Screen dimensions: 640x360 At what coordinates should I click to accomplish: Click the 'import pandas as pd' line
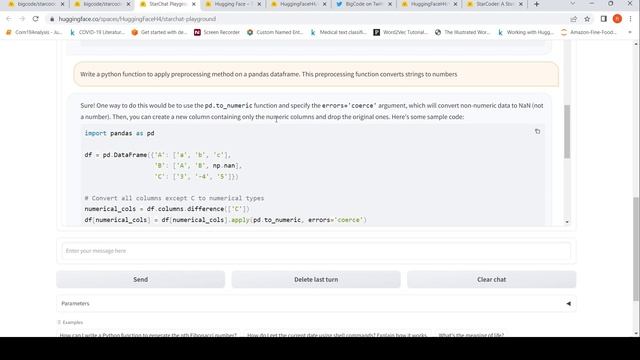click(119, 133)
